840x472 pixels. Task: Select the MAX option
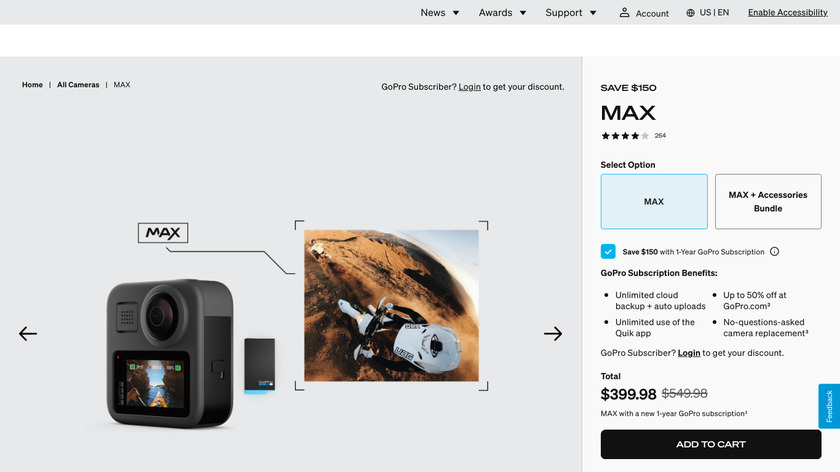tap(654, 201)
